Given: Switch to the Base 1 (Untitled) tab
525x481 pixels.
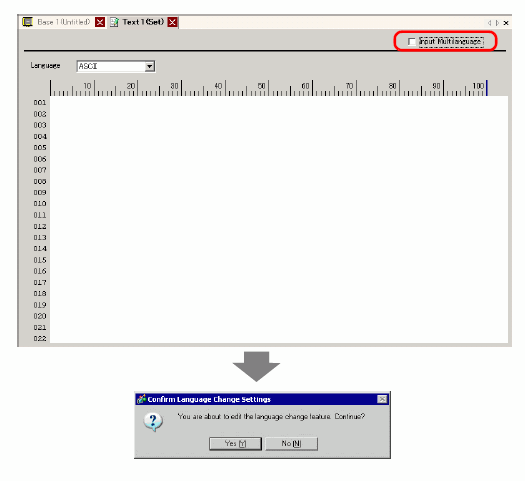Looking at the screenshot, I should [64, 22].
